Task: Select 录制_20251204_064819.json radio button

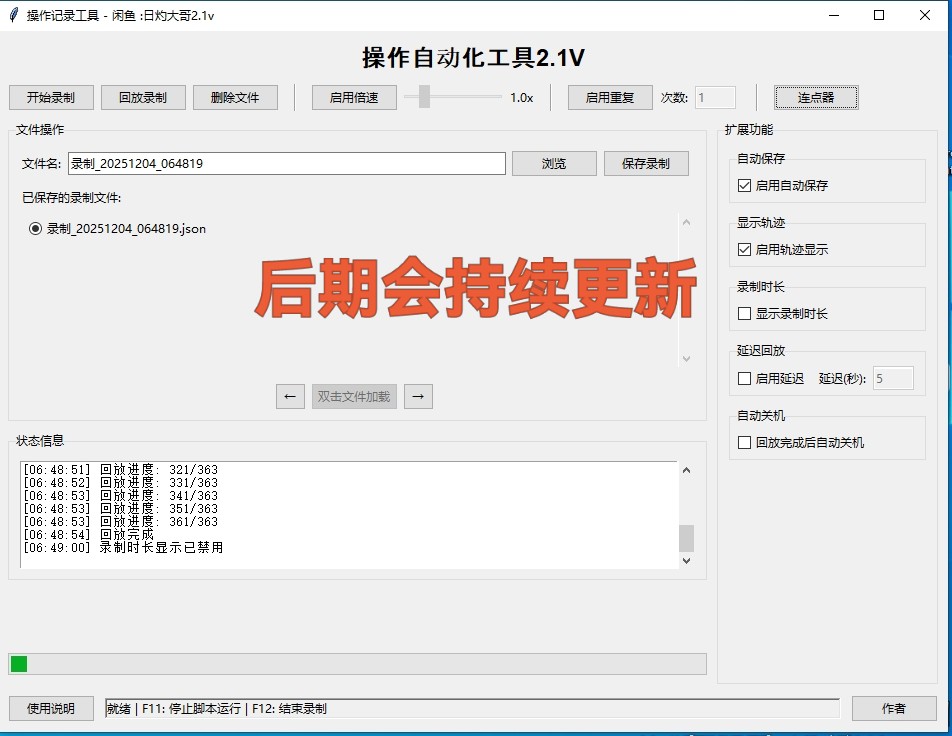Action: [x=36, y=228]
